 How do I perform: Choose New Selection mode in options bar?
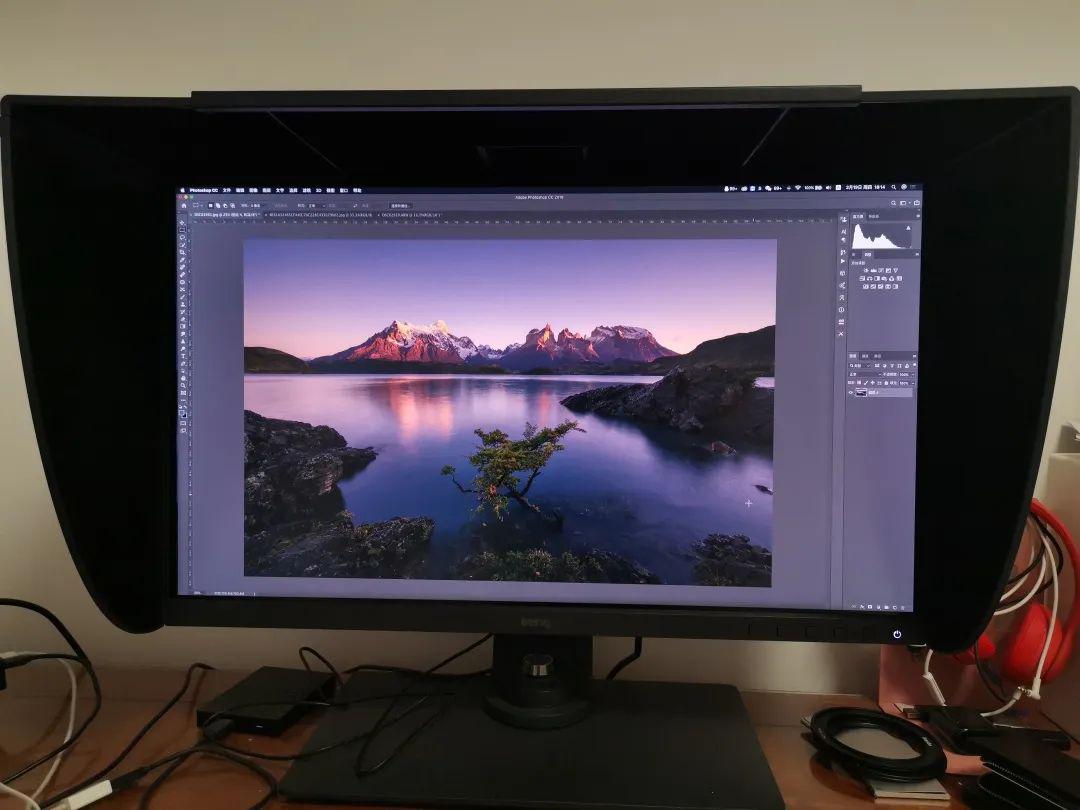[211, 206]
